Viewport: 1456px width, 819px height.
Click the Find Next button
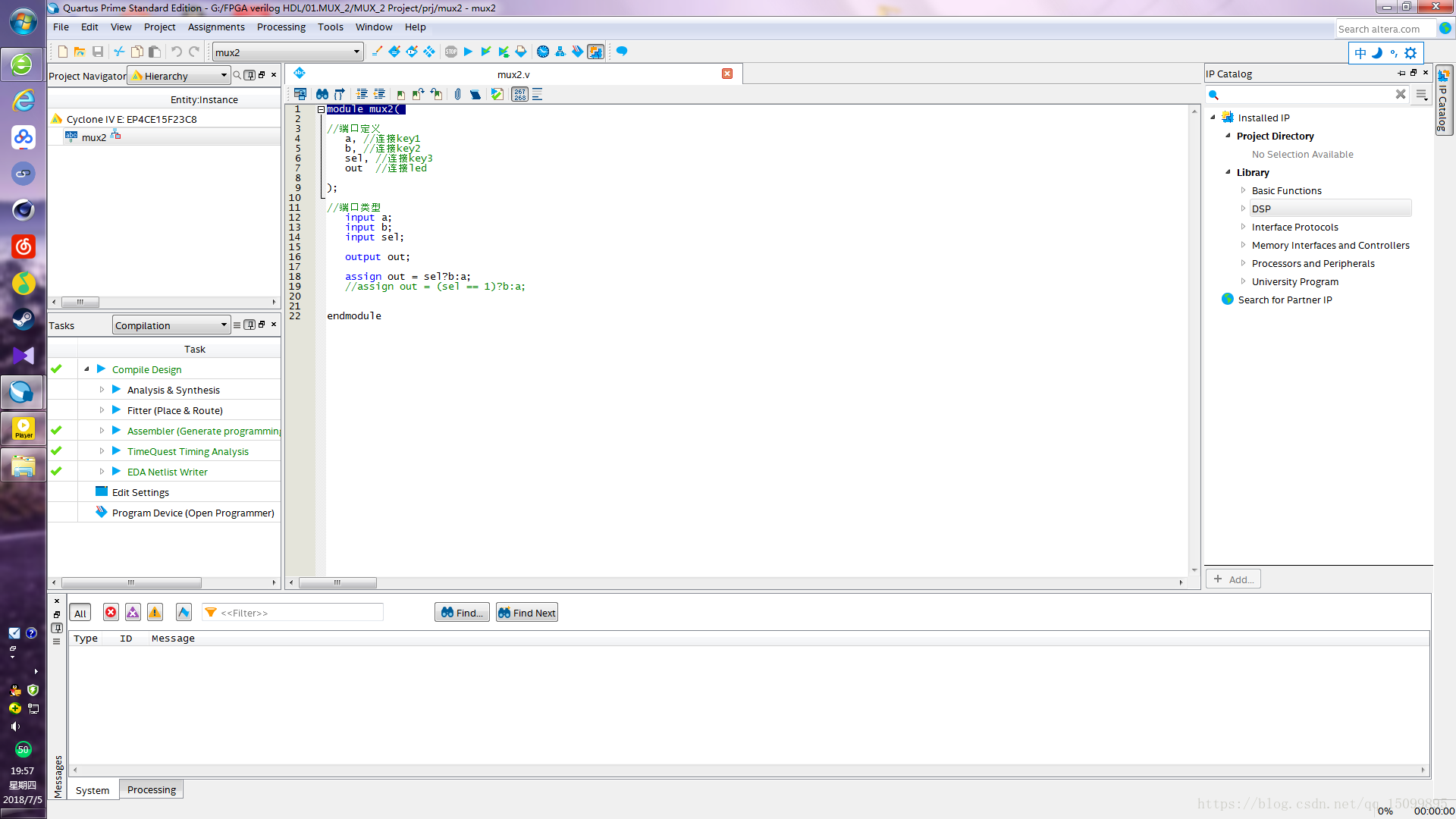click(x=527, y=613)
